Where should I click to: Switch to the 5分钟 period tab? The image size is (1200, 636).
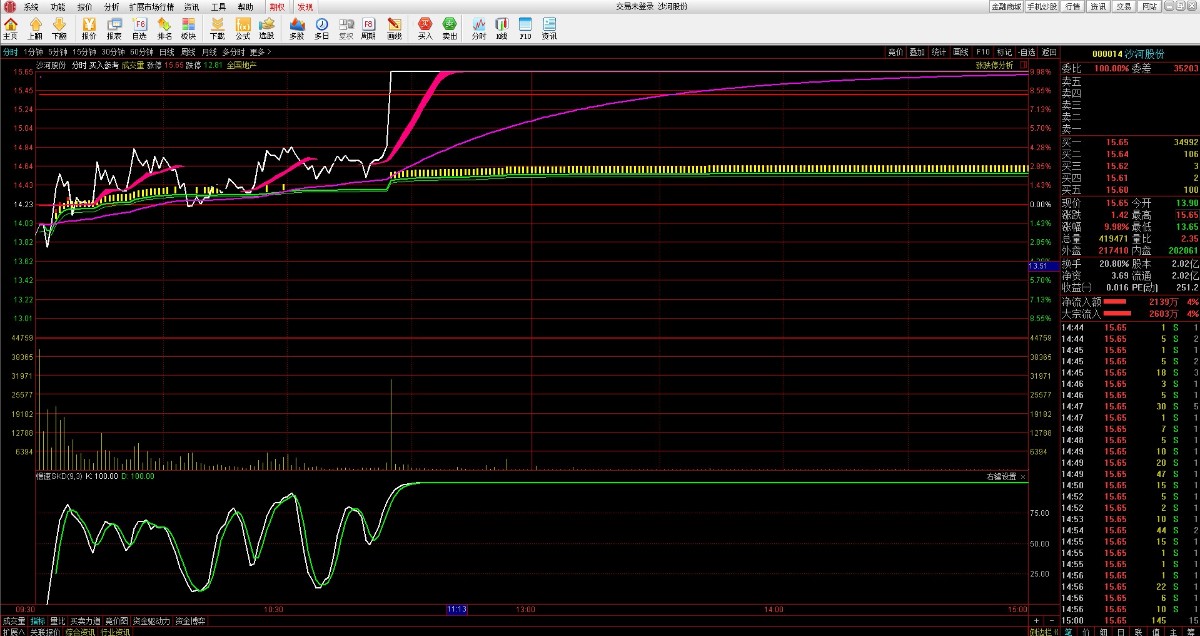coord(58,51)
